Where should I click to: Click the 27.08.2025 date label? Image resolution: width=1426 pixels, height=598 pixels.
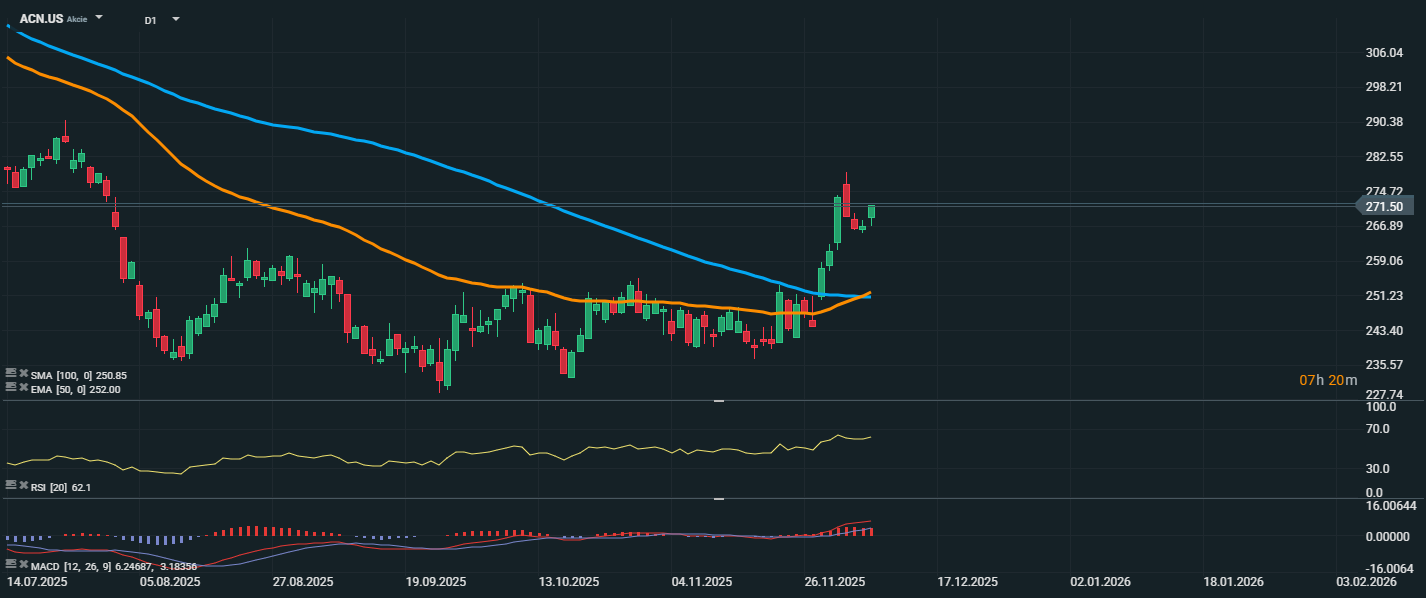point(303,582)
